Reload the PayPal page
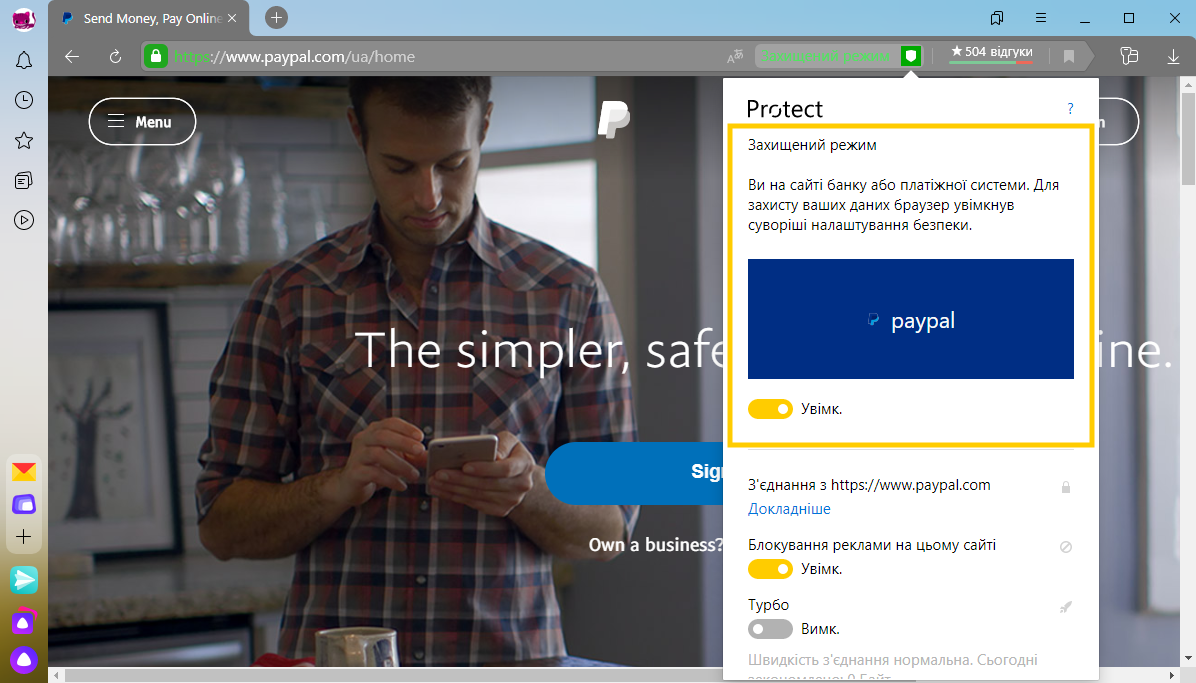 (115, 56)
